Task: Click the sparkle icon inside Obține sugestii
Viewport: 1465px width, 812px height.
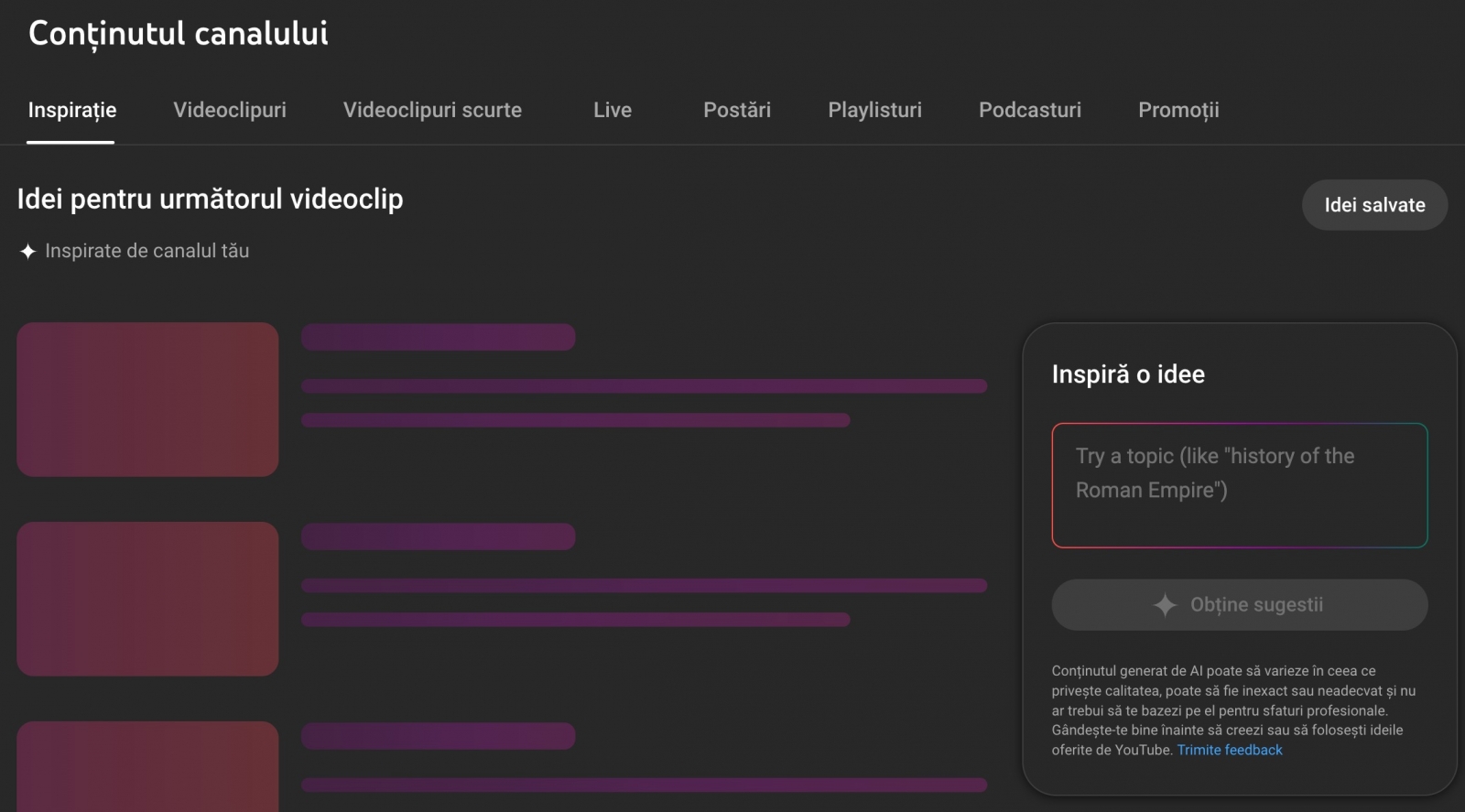Action: click(1165, 605)
